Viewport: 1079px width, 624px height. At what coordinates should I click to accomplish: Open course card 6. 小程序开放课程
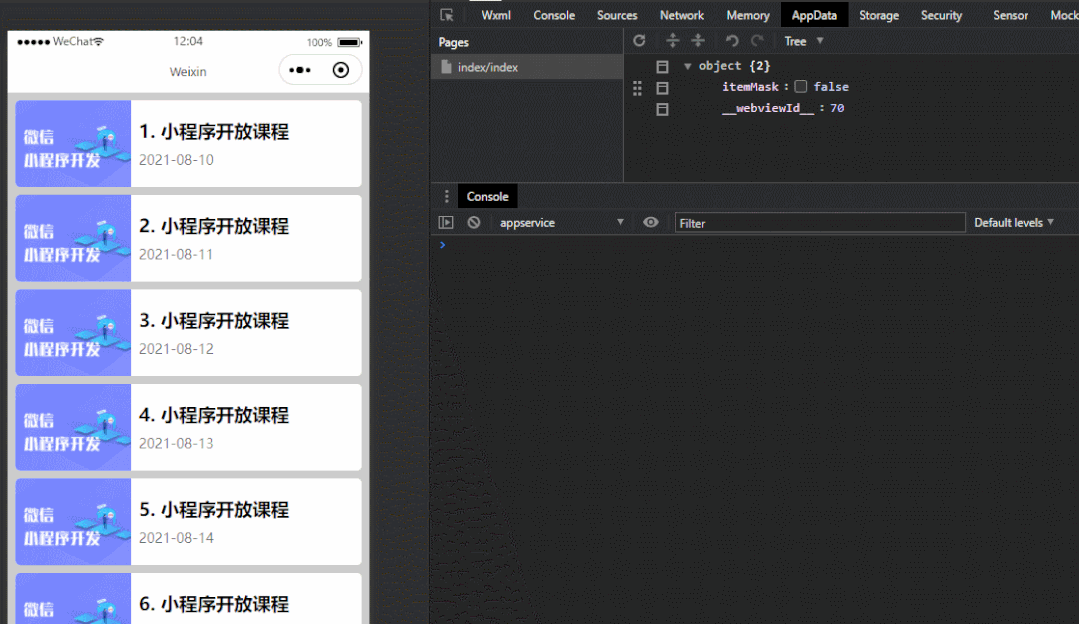[x=189, y=599]
